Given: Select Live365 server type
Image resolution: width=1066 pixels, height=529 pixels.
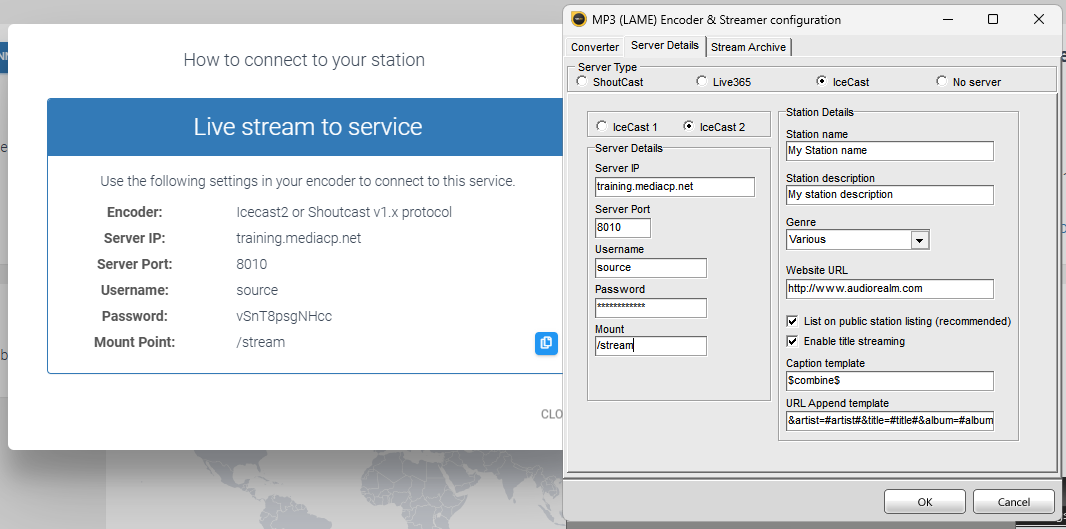Looking at the screenshot, I should coord(702,82).
